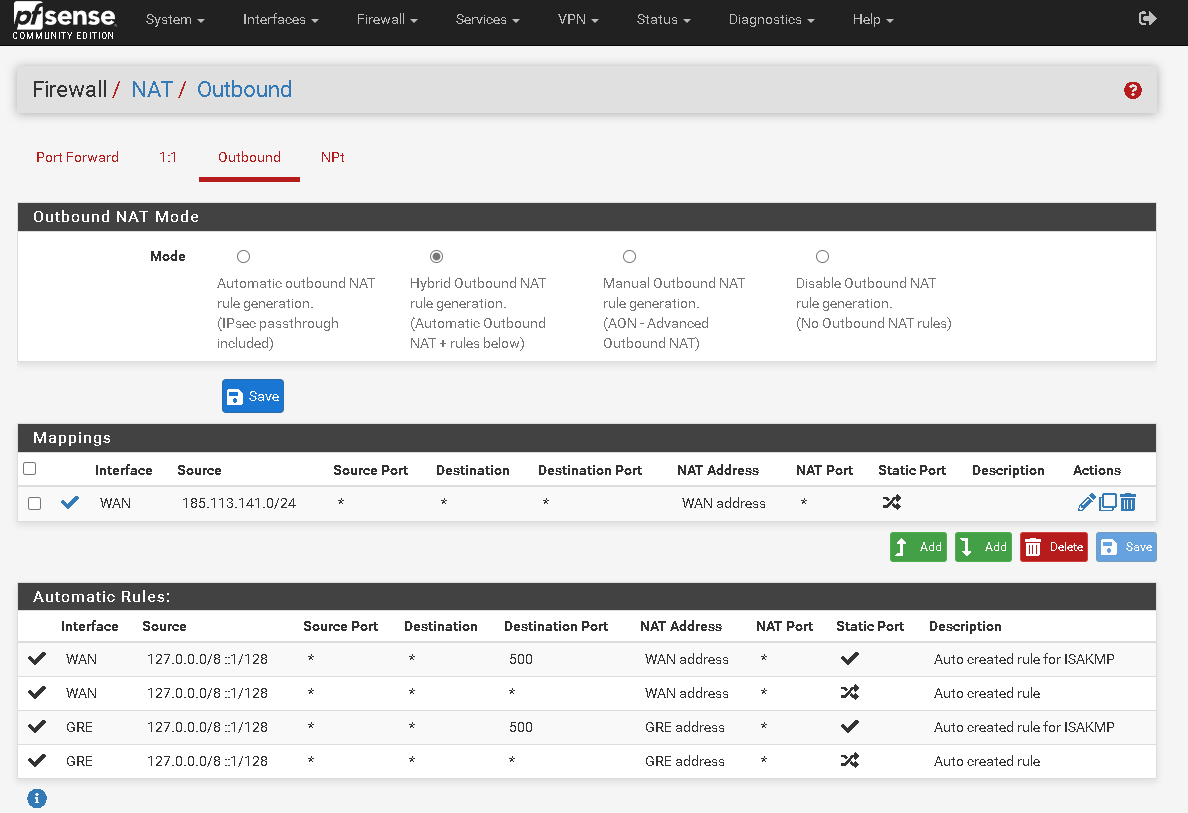Add a mapping to the end of the list
This screenshot has width=1188, height=813.
point(983,547)
